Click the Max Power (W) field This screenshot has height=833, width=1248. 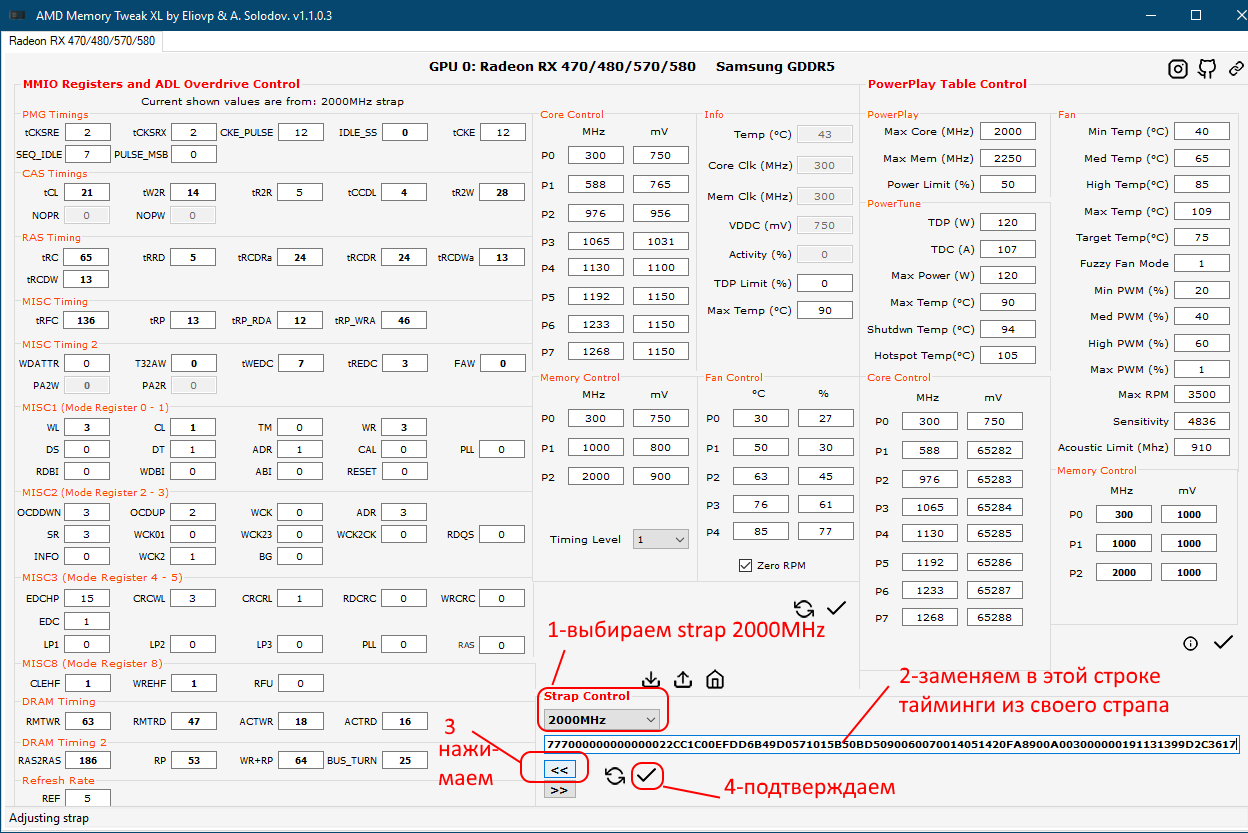1008,276
